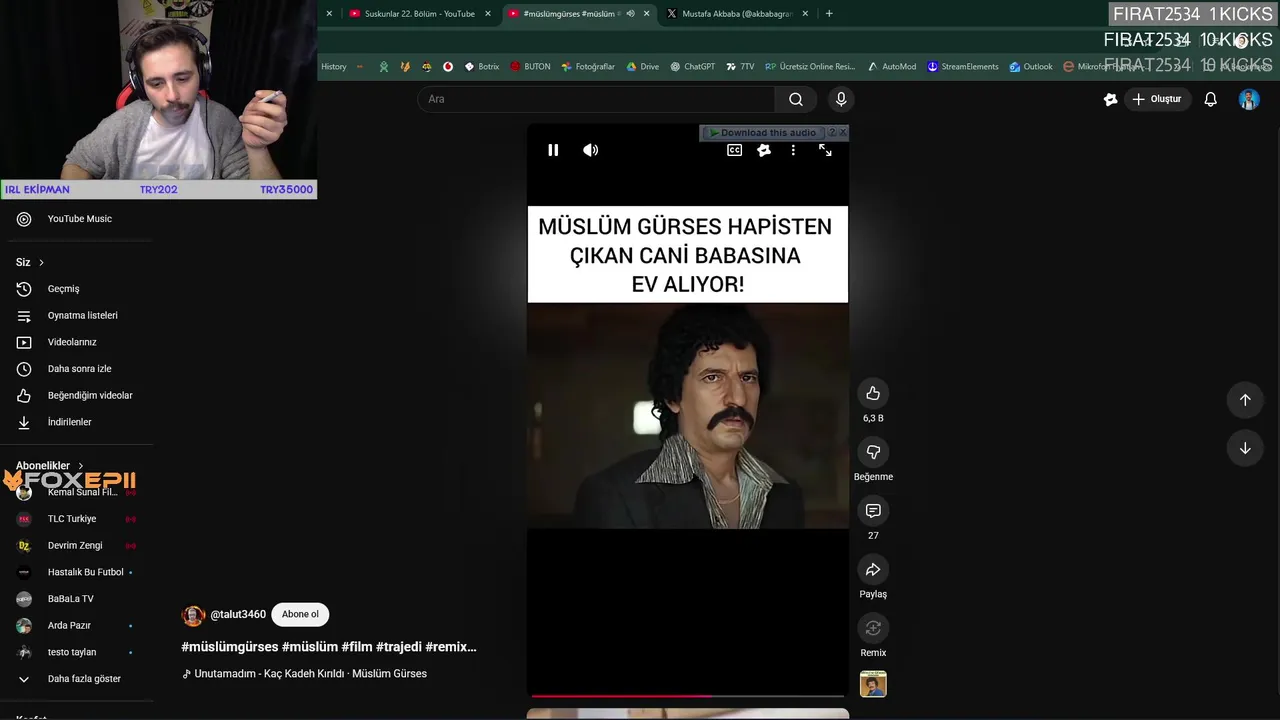1280x720 pixels.
Task: Open the notifications bell
Action: (x=1210, y=99)
